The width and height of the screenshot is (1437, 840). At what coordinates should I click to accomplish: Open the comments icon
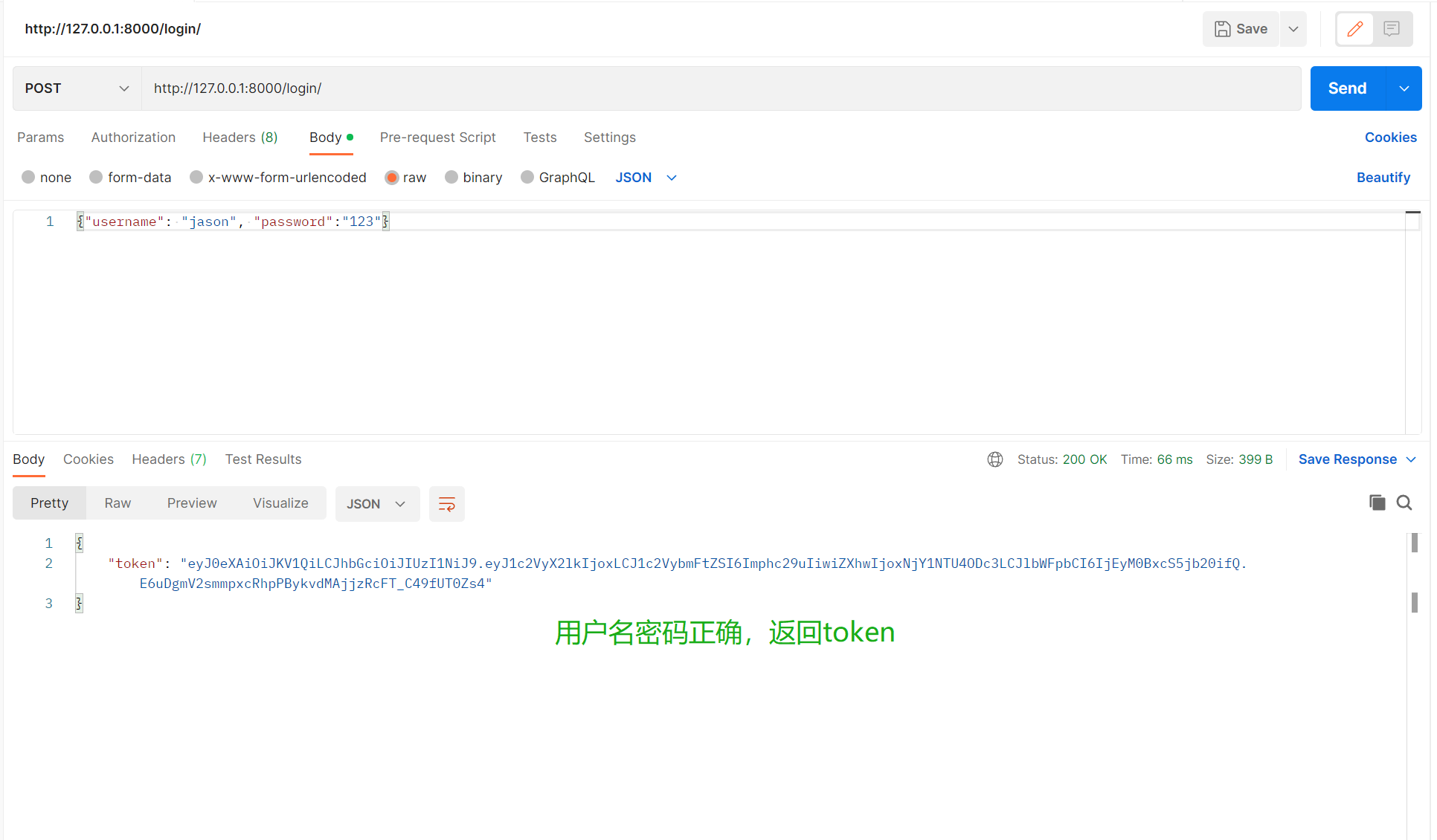1392,29
